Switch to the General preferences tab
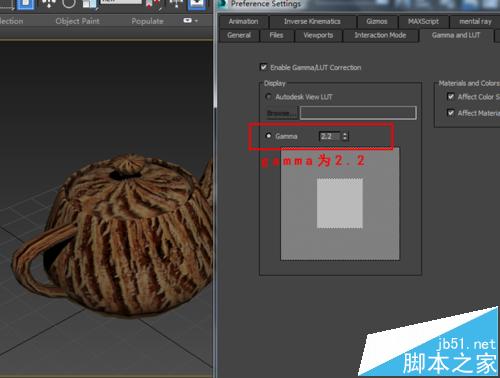 (239, 35)
